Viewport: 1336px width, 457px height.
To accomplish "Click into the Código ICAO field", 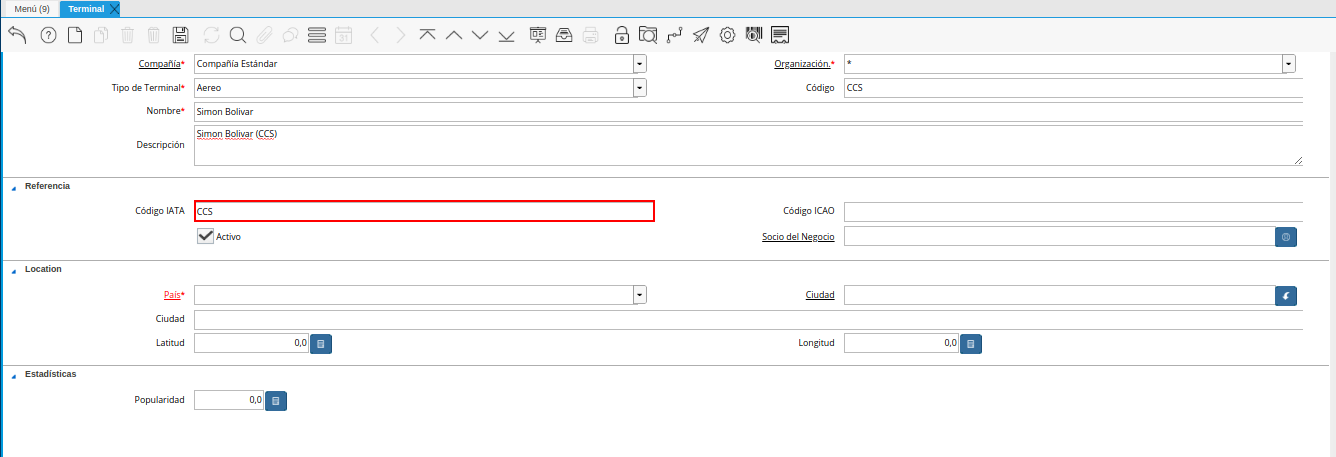I will pos(1072,211).
